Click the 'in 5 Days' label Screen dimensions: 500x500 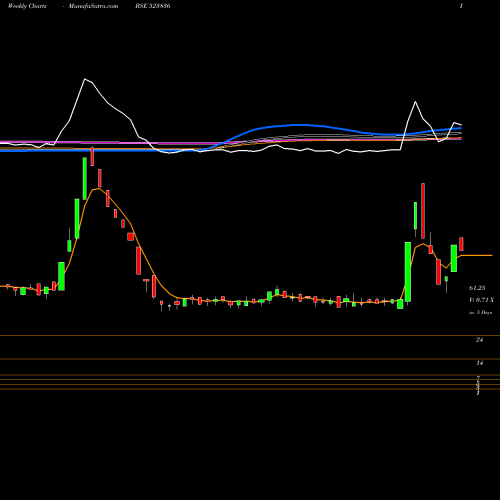pos(480,313)
